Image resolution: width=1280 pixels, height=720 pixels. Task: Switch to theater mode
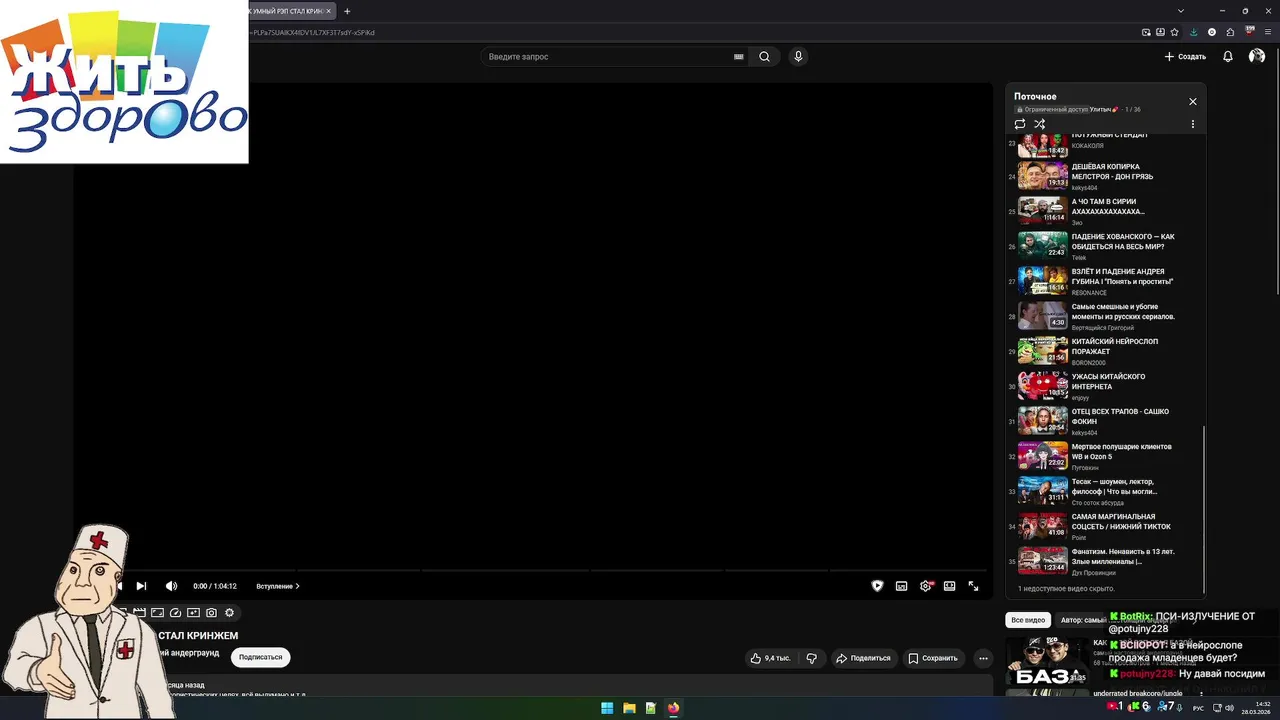949,586
